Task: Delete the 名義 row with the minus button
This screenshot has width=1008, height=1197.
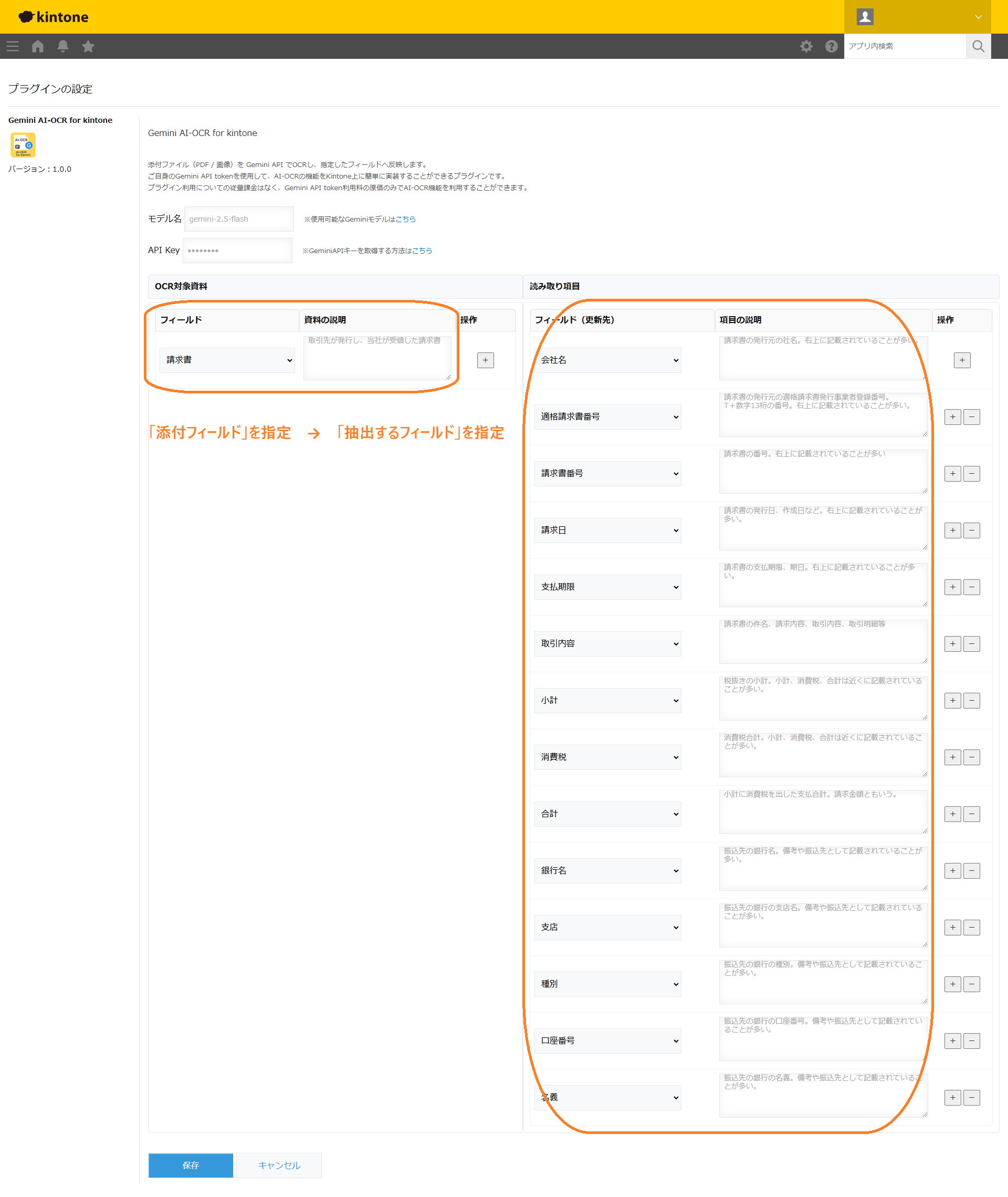Action: click(971, 1098)
